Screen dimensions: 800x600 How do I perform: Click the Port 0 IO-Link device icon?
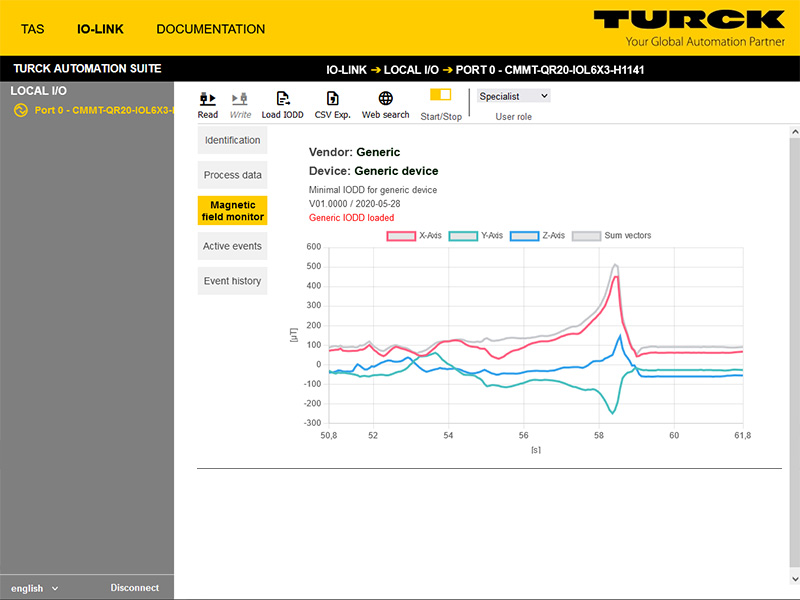(20, 110)
